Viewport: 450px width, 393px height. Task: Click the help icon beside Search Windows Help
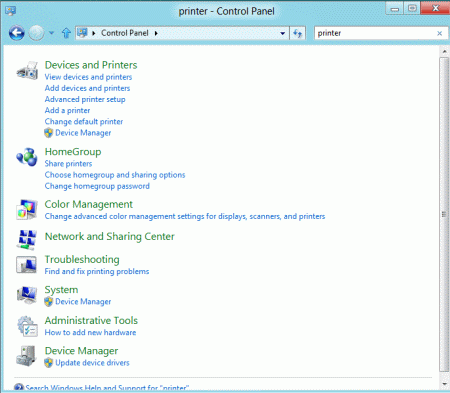(x=19, y=388)
